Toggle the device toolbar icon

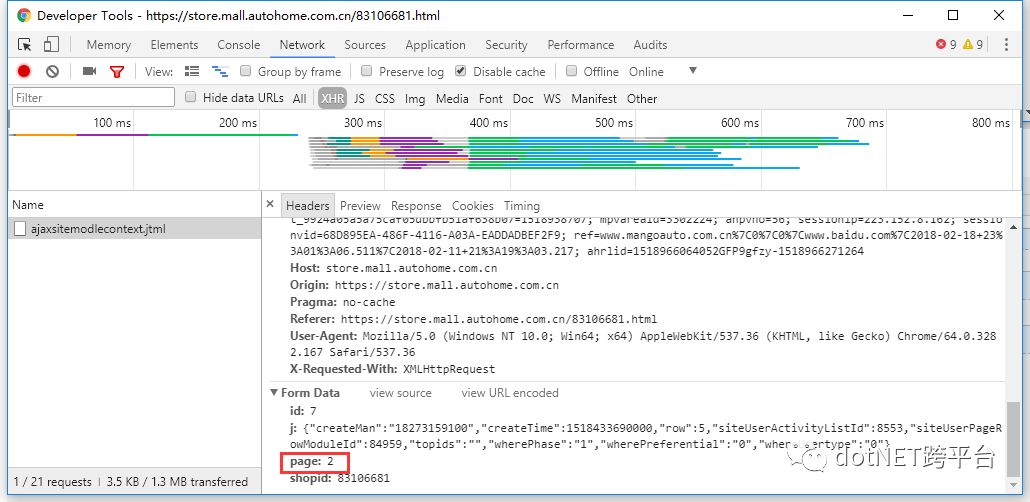pyautogui.click(x=51, y=45)
